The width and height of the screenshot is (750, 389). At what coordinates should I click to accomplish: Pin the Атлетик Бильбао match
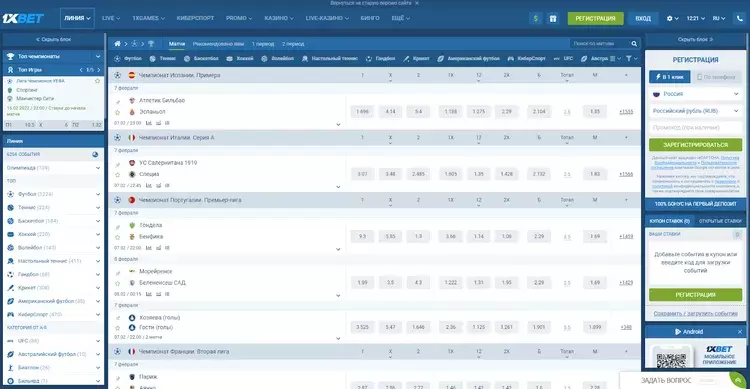(118, 102)
